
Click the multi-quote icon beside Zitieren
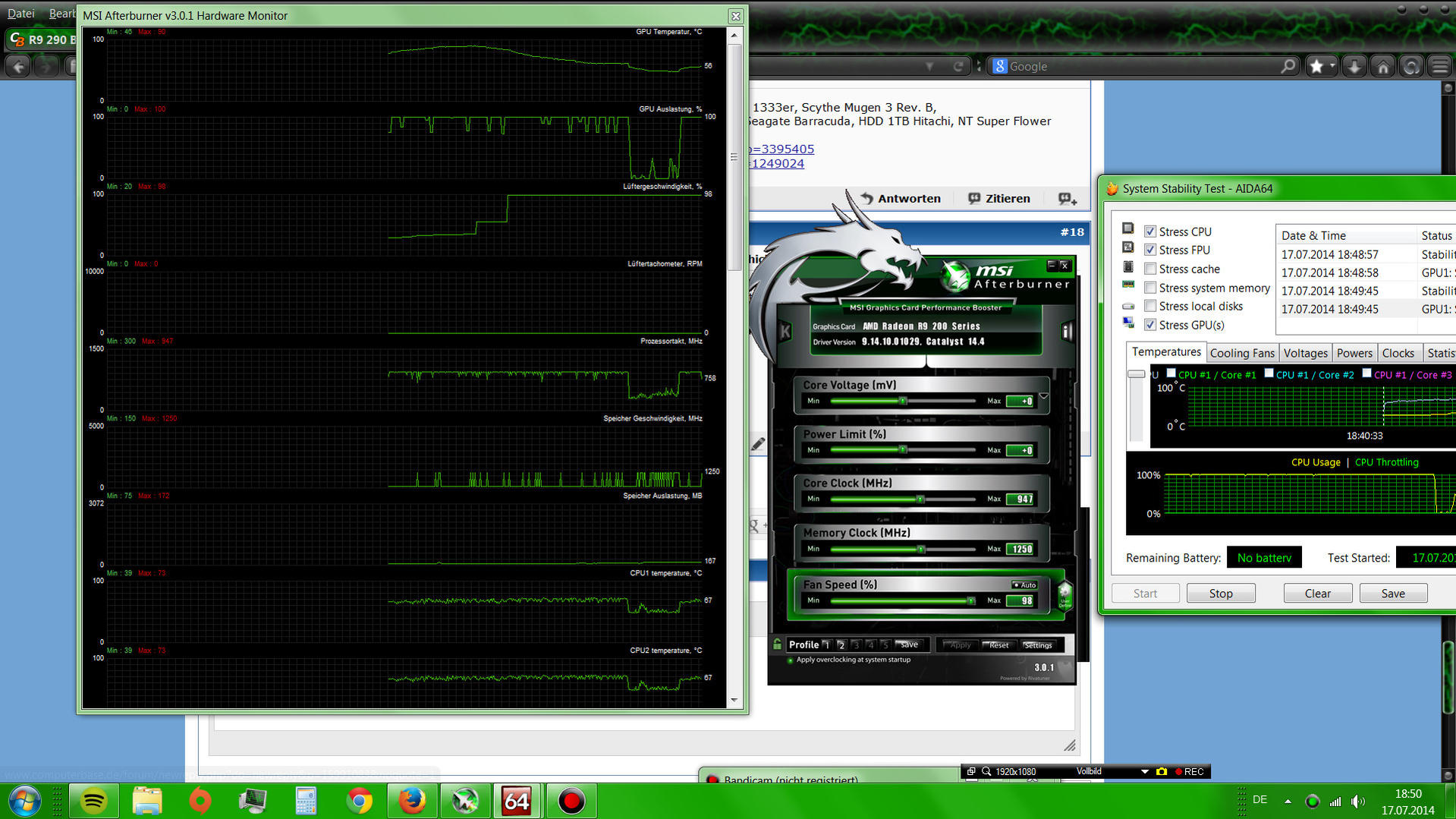coord(1068,199)
